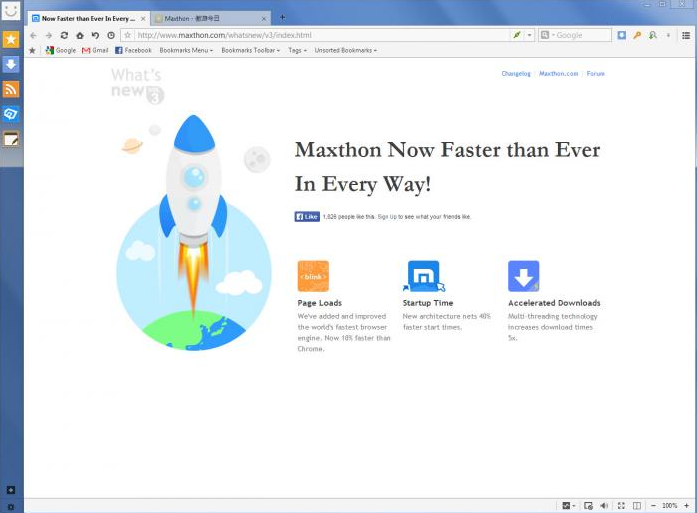697x513 pixels.
Task: Click the Accelerated Downloads arrow icon
Action: coord(524,276)
